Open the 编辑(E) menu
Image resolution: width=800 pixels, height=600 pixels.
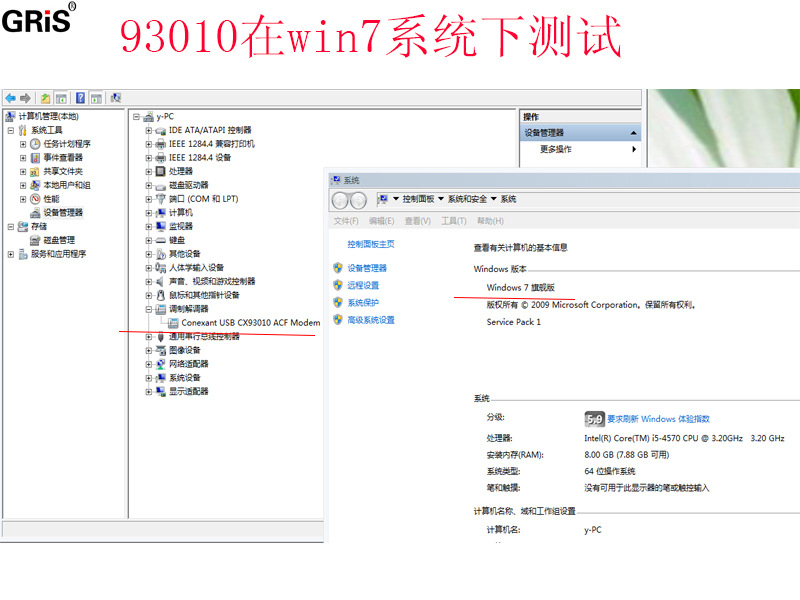click(382, 221)
